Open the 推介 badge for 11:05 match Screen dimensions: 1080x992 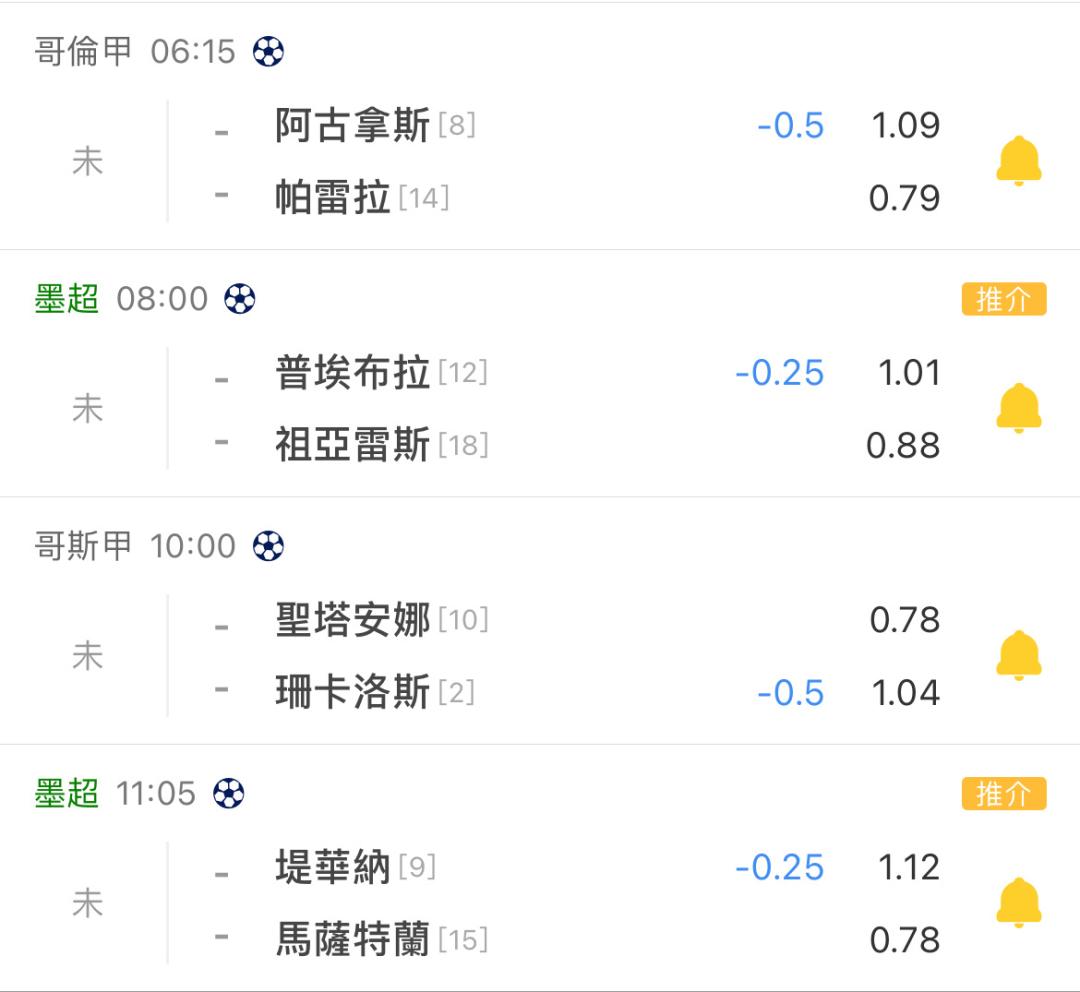(1004, 794)
